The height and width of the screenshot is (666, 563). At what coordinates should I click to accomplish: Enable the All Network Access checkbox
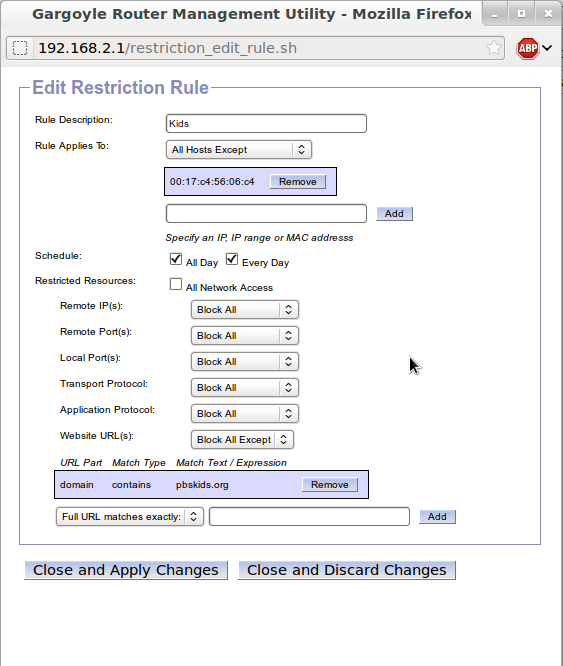175,284
